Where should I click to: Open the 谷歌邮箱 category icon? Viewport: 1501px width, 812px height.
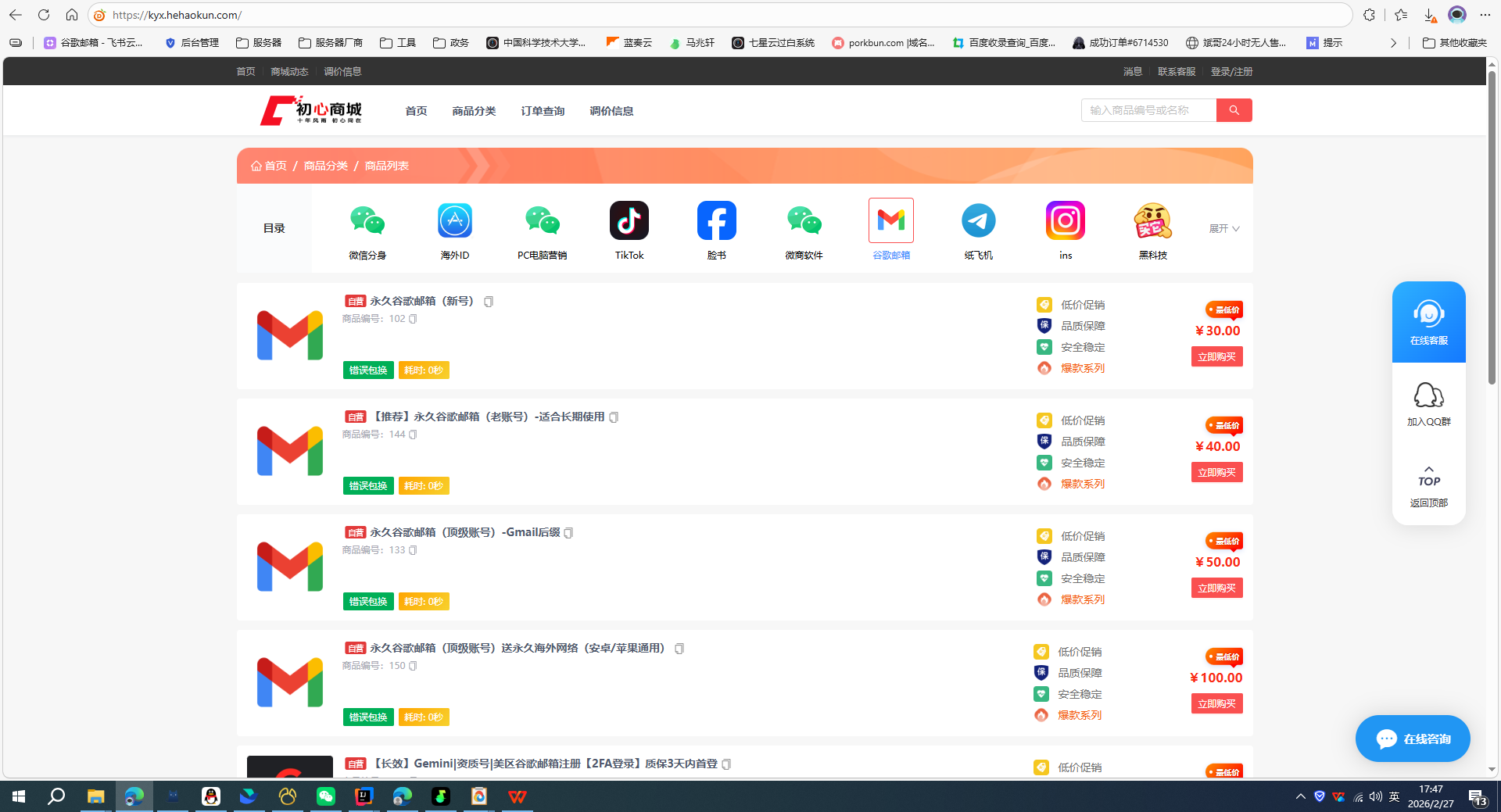tap(890, 221)
